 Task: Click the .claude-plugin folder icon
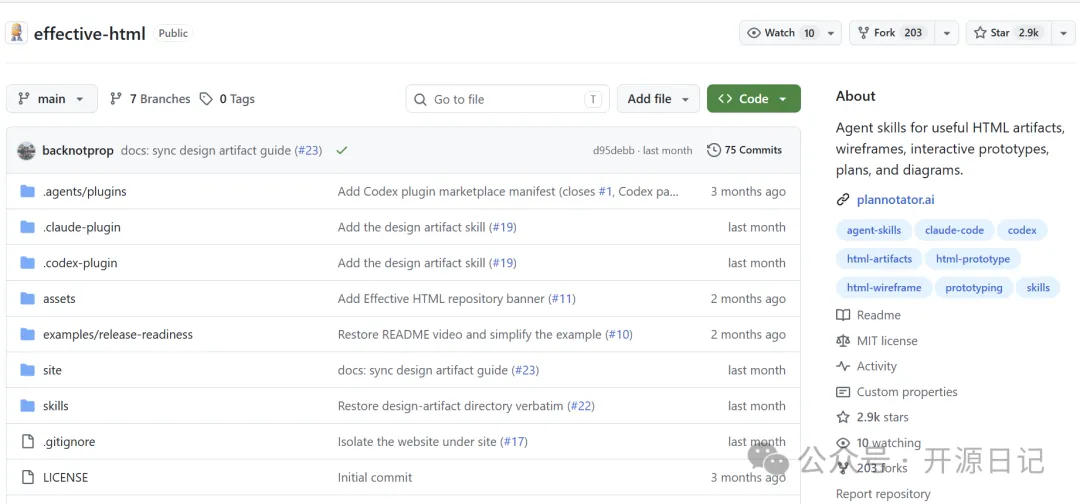click(x=28, y=227)
